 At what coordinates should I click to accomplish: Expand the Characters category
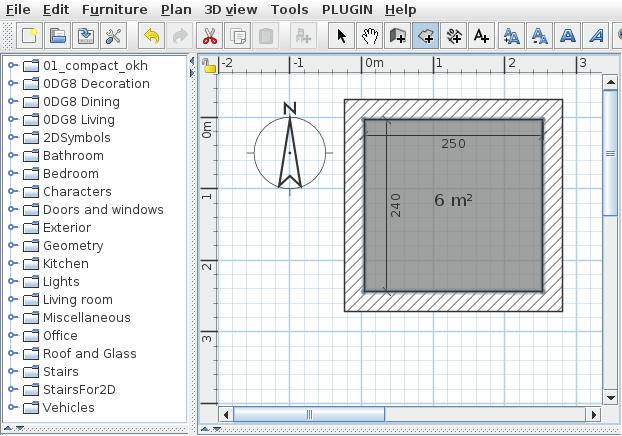[x=13, y=191]
